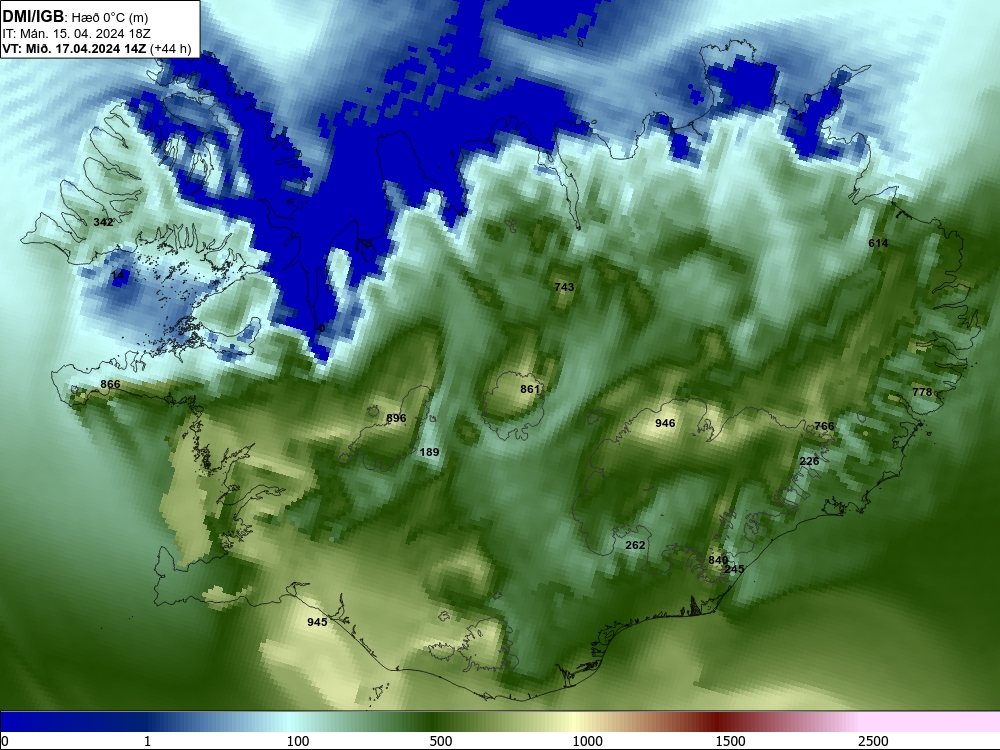
Task: Click the 500 label on the colour scale
Action: point(441,741)
